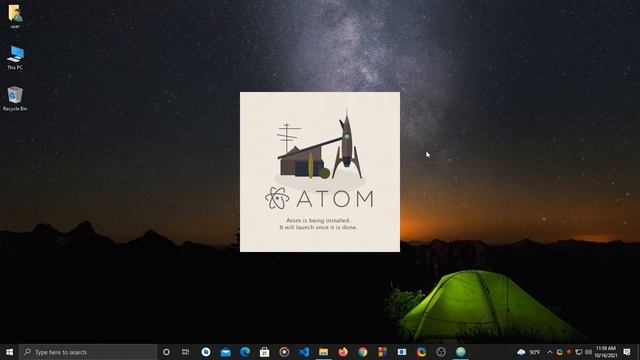Open the clock and calendar flyout
Image resolution: width=640 pixels, height=360 pixels.
coord(605,352)
